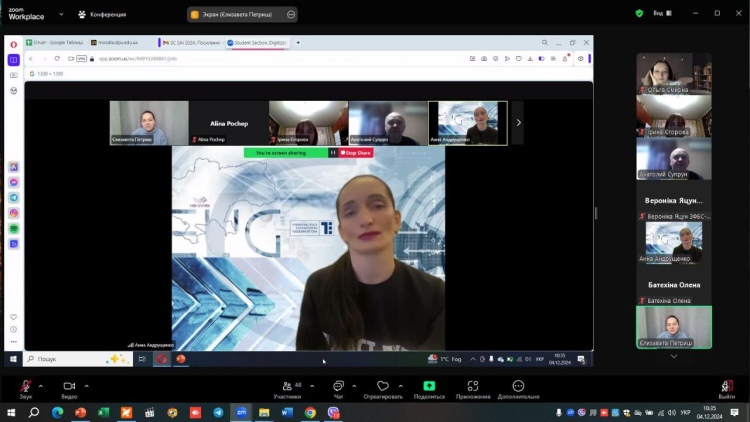Pause sharing with the pause toggle
This screenshot has width=750, height=422.
[333, 153]
